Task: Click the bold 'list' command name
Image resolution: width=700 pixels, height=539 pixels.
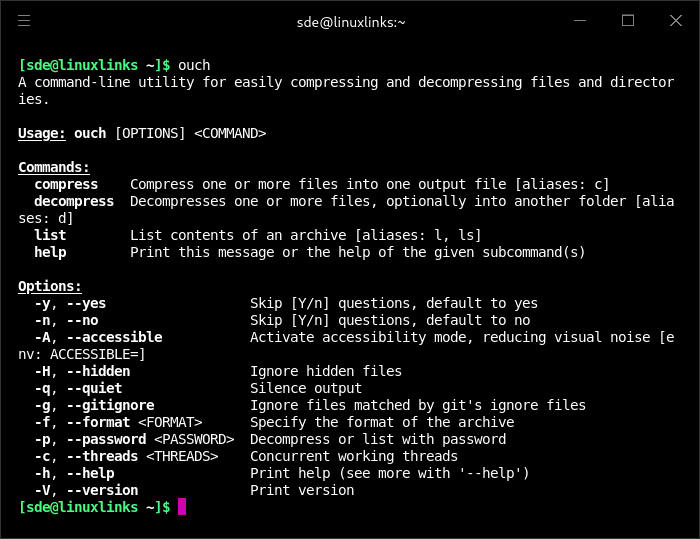Action: pos(50,235)
